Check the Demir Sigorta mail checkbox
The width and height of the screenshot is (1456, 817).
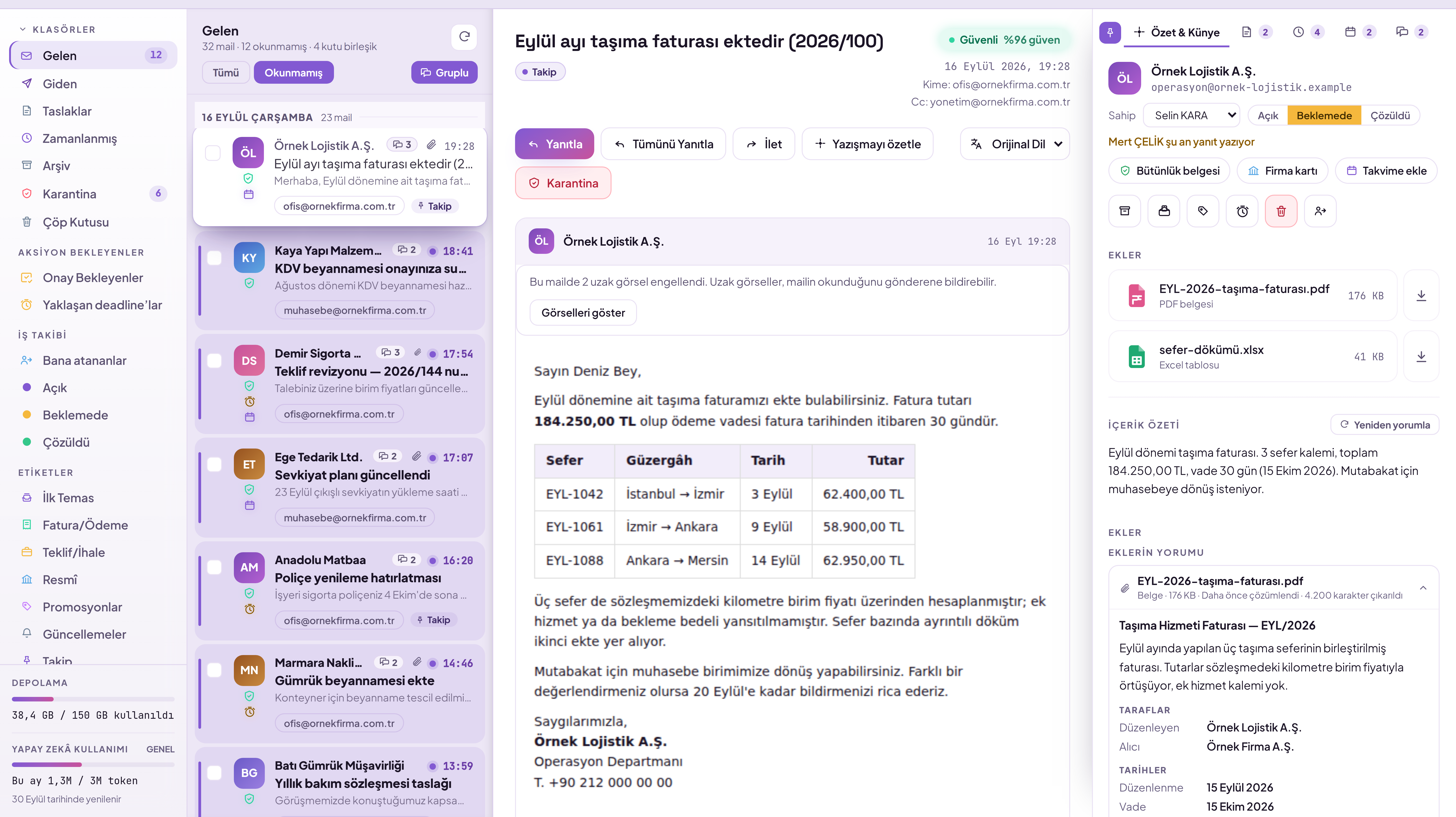click(214, 361)
